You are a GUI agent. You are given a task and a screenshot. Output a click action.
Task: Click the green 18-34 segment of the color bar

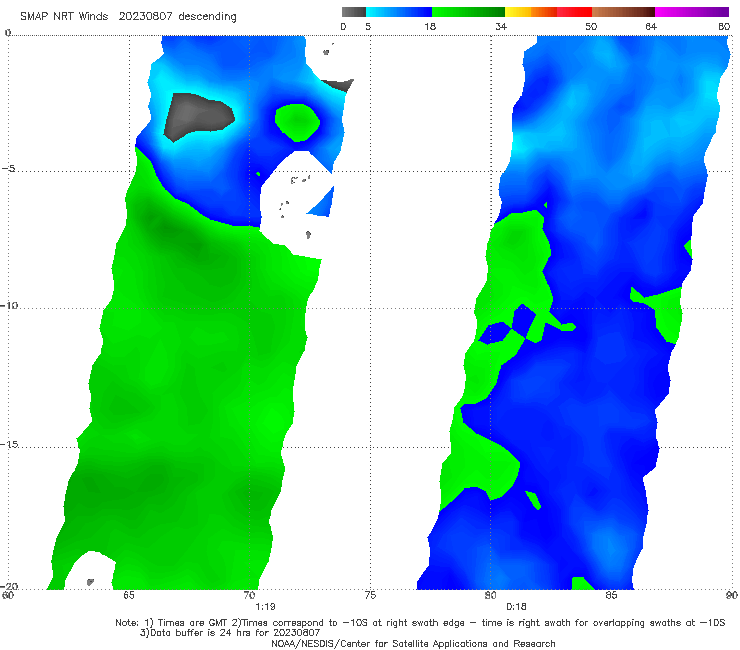pyautogui.click(x=468, y=12)
